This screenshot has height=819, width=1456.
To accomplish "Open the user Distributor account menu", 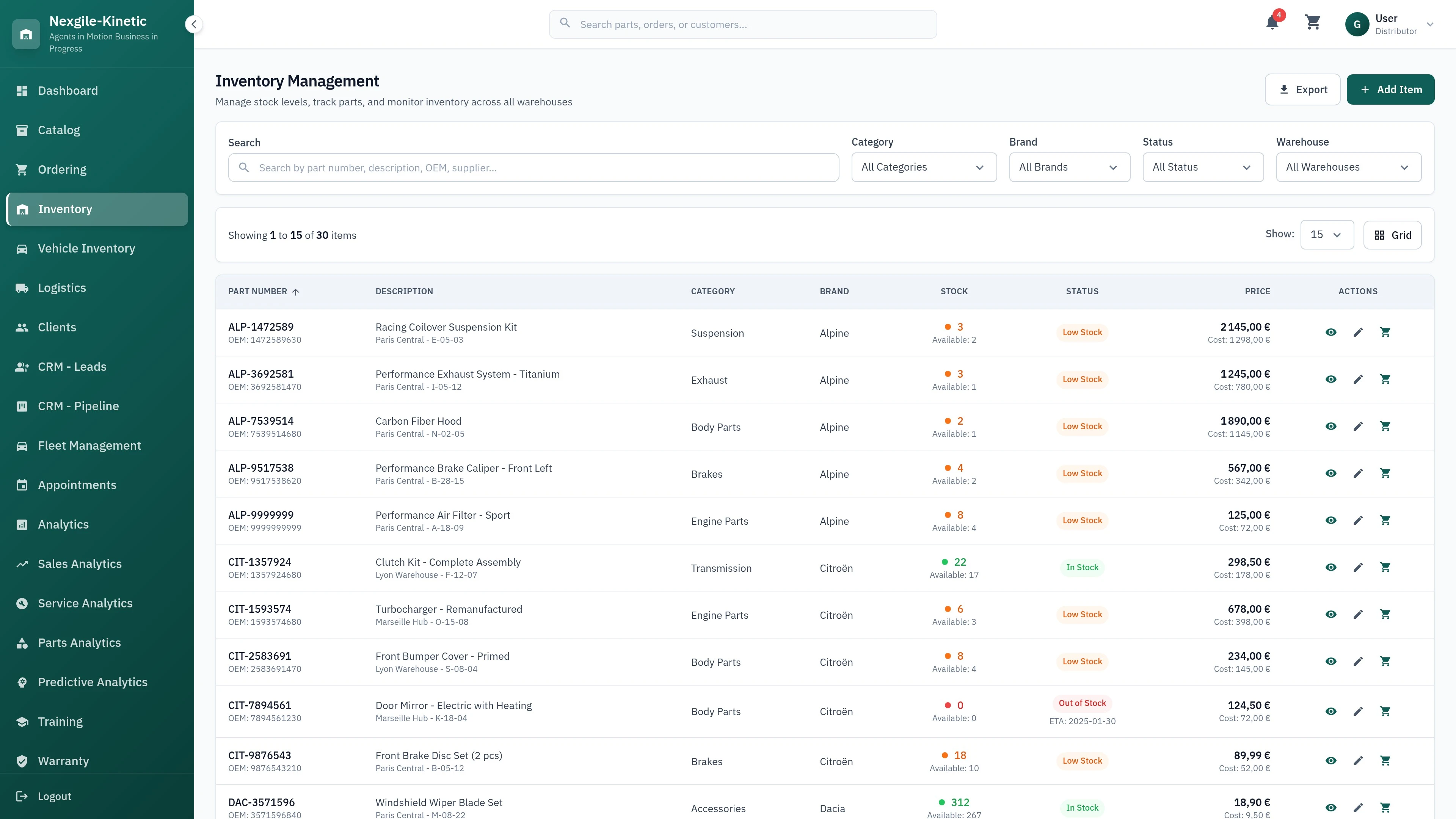I will click(x=1393, y=24).
